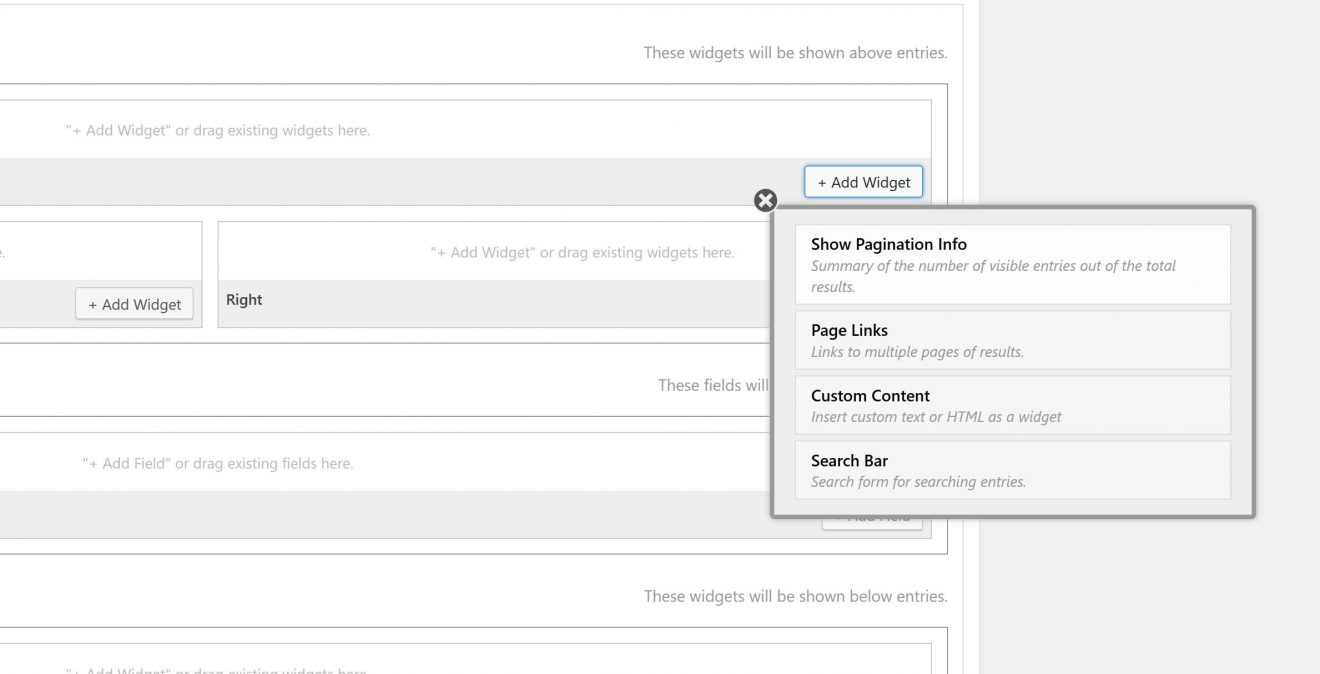The width and height of the screenshot is (1320, 674).
Task: Click Add Widget in the left column
Action: tap(134, 303)
